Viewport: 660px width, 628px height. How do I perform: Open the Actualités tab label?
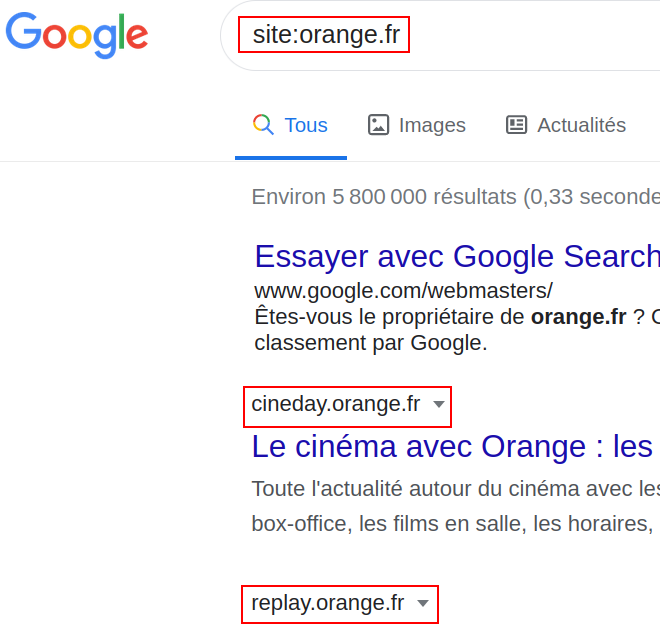pyautogui.click(x=582, y=125)
